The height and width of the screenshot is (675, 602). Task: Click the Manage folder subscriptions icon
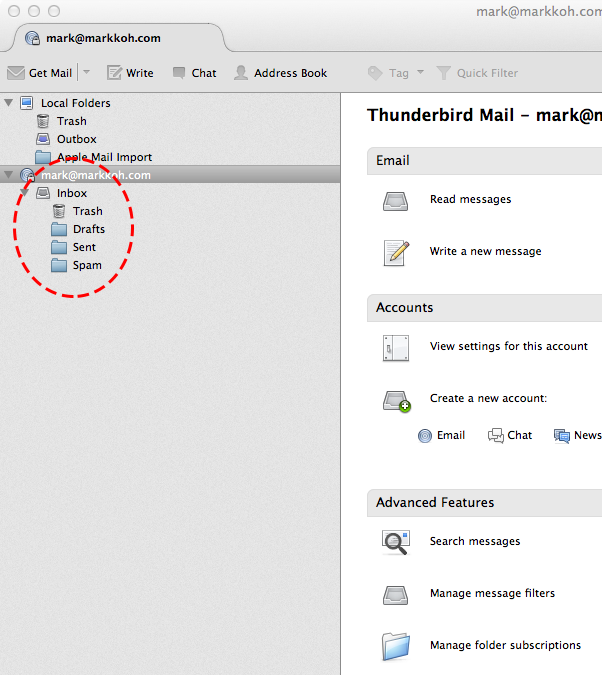395,646
